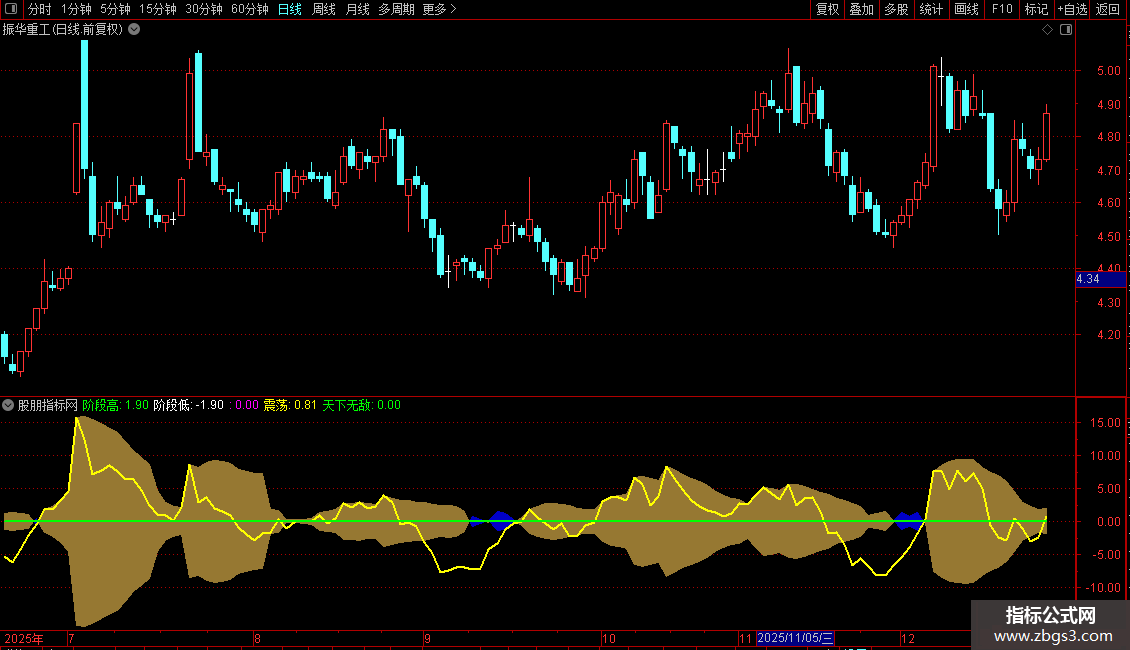
Task: Add stock with +自选 button
Action: (1072, 9)
